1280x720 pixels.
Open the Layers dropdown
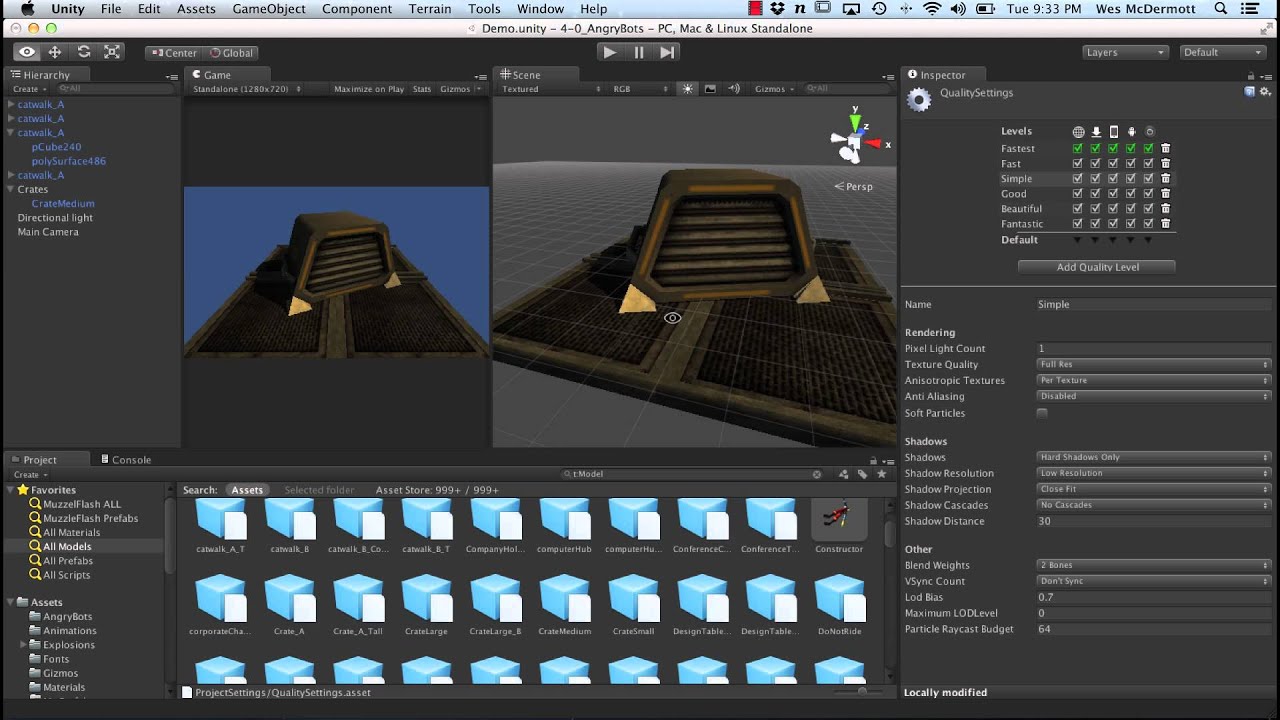[1126, 52]
